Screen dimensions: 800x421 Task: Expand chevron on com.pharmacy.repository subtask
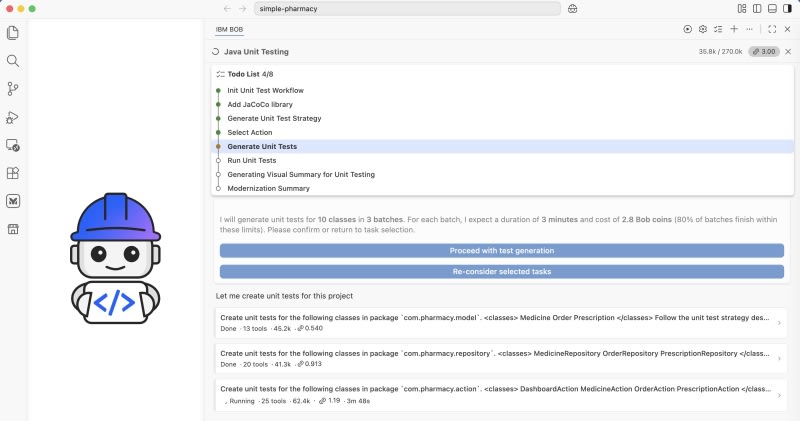pos(779,358)
